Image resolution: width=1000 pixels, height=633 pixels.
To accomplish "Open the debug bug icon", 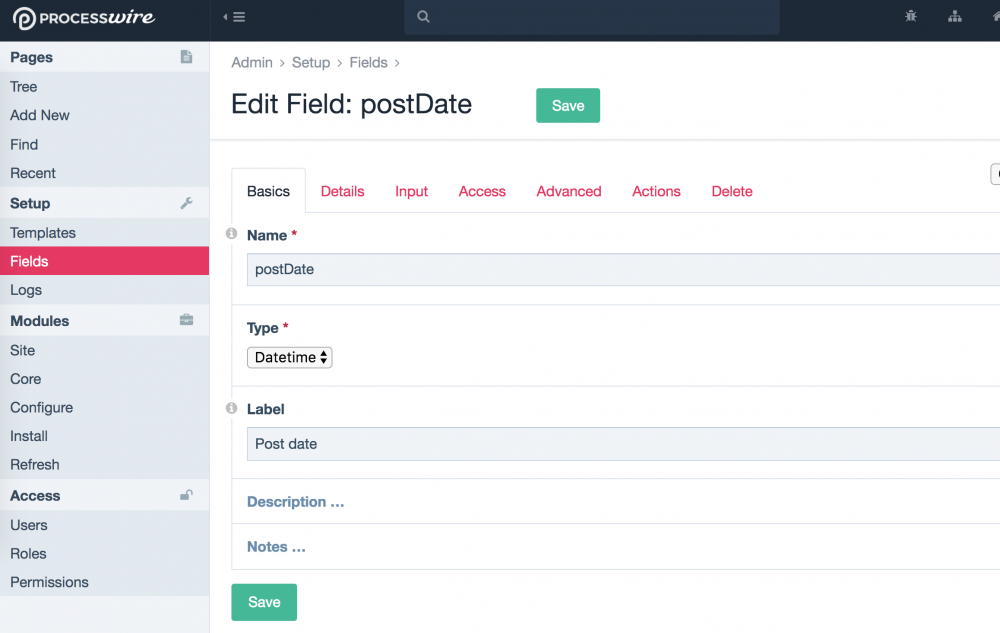I will point(910,16).
